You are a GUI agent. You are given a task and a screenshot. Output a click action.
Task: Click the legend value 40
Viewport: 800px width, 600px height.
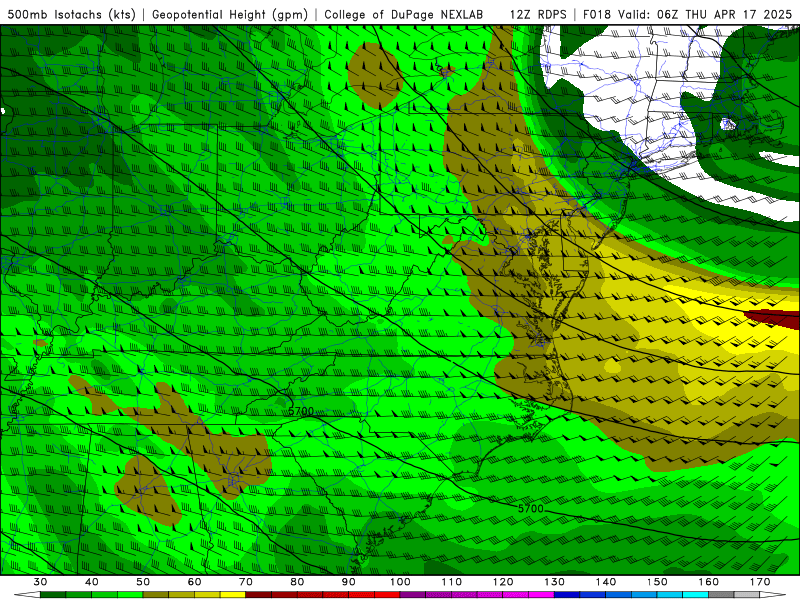92,582
